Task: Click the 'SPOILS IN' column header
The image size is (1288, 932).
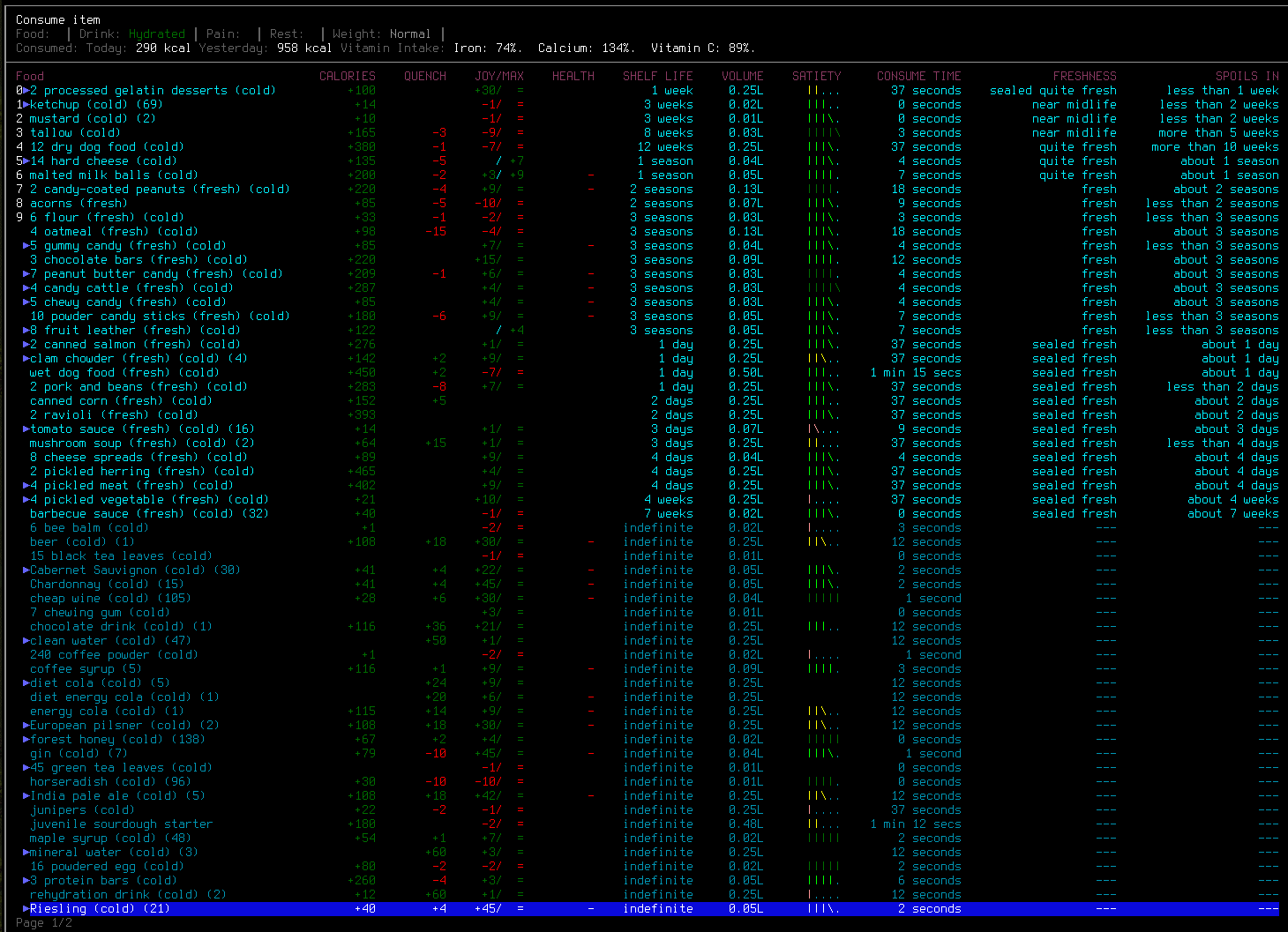Action: [1247, 77]
